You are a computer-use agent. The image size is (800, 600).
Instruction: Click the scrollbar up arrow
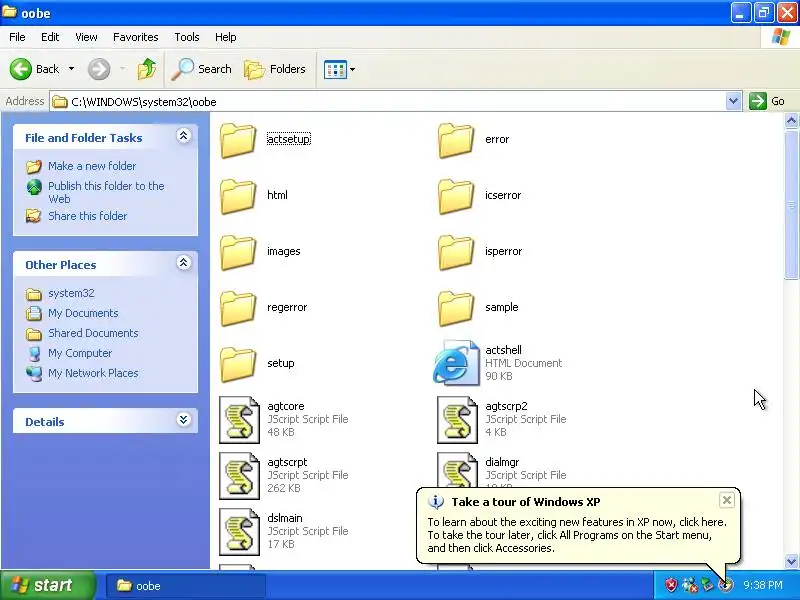click(x=791, y=121)
